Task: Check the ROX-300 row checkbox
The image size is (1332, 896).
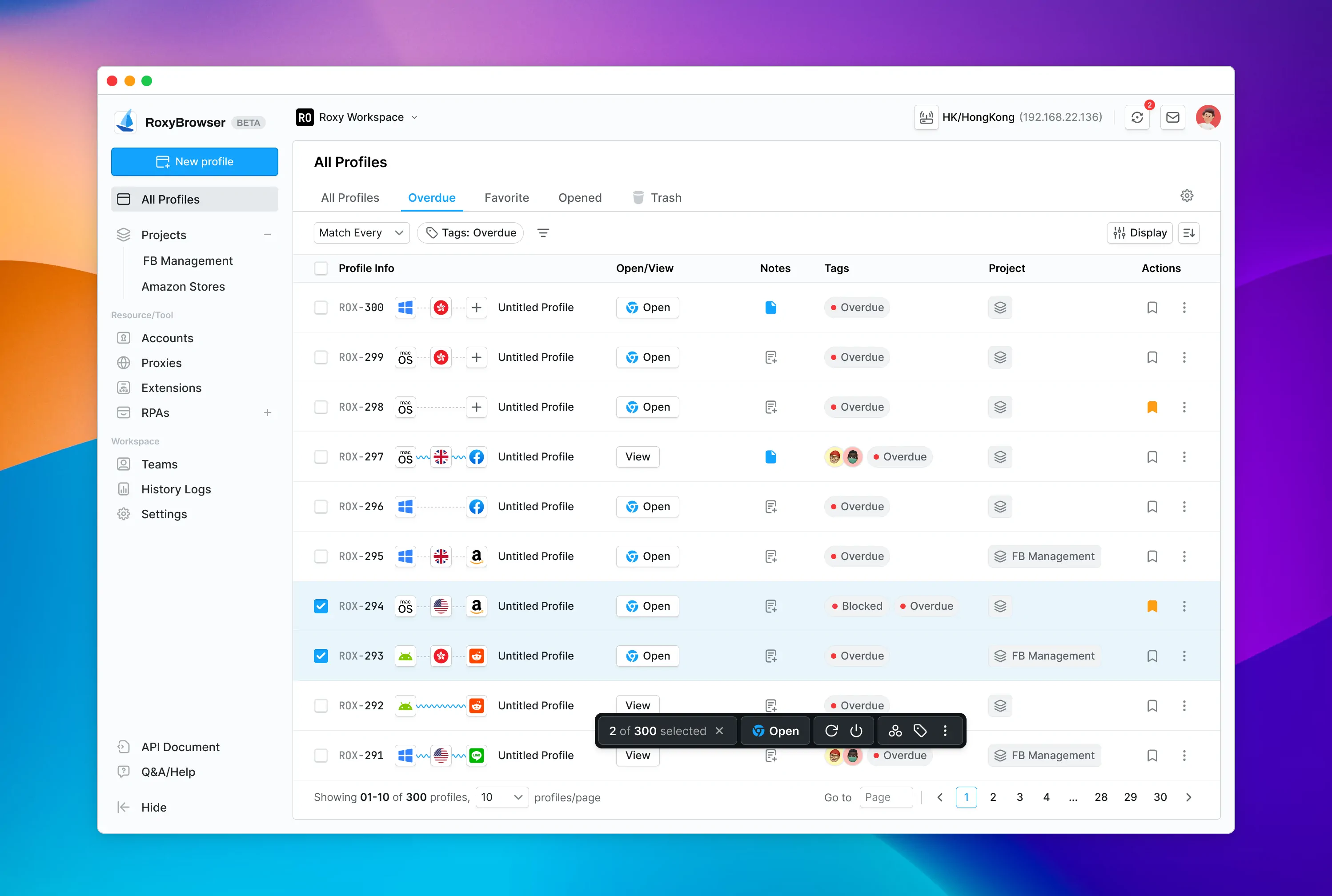Action: pos(321,308)
